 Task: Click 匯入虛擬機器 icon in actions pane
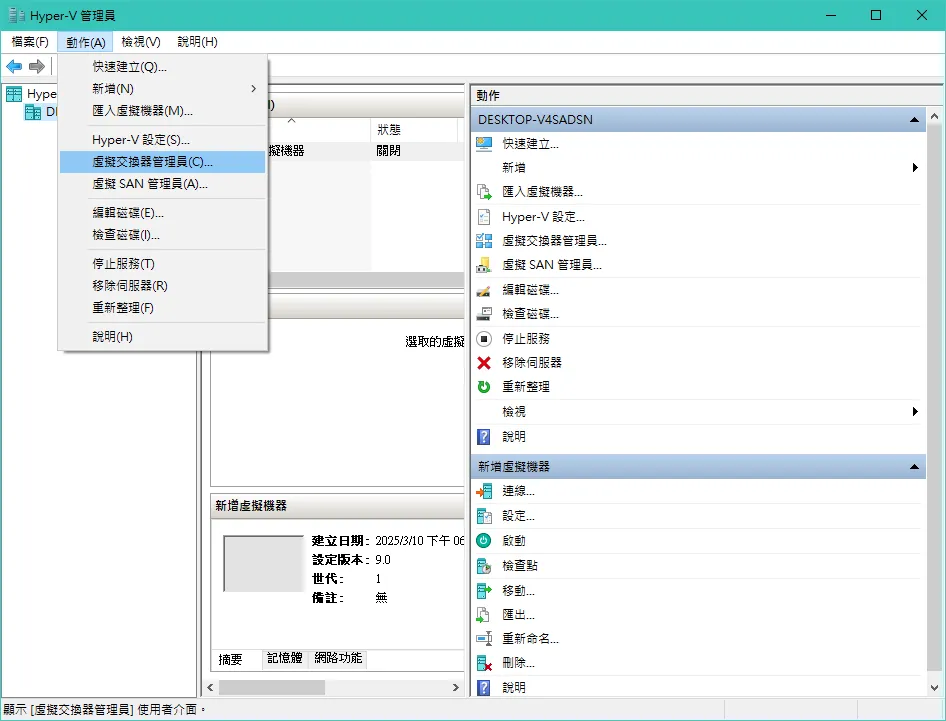click(x=484, y=192)
